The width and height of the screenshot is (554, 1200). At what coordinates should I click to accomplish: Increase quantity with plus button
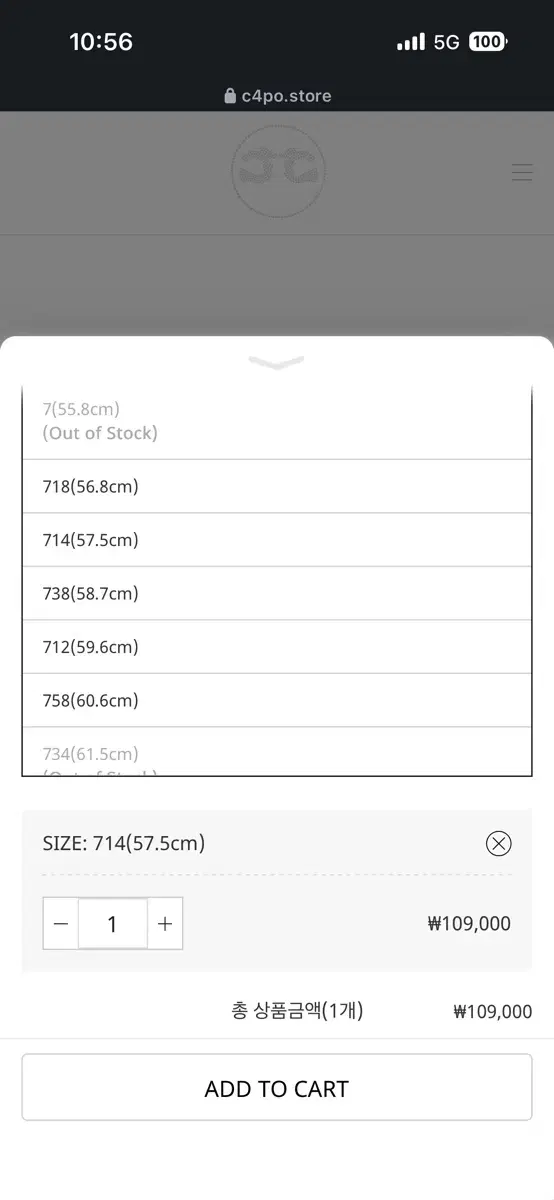pos(165,924)
